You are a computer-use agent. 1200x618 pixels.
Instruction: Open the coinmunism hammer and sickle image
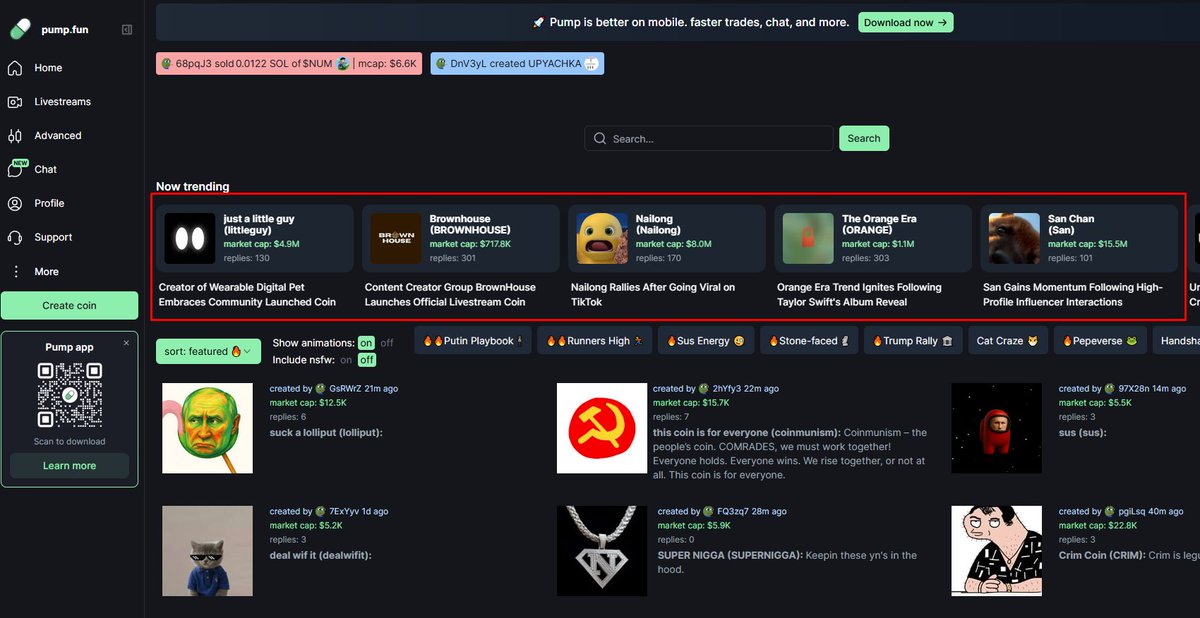click(601, 428)
